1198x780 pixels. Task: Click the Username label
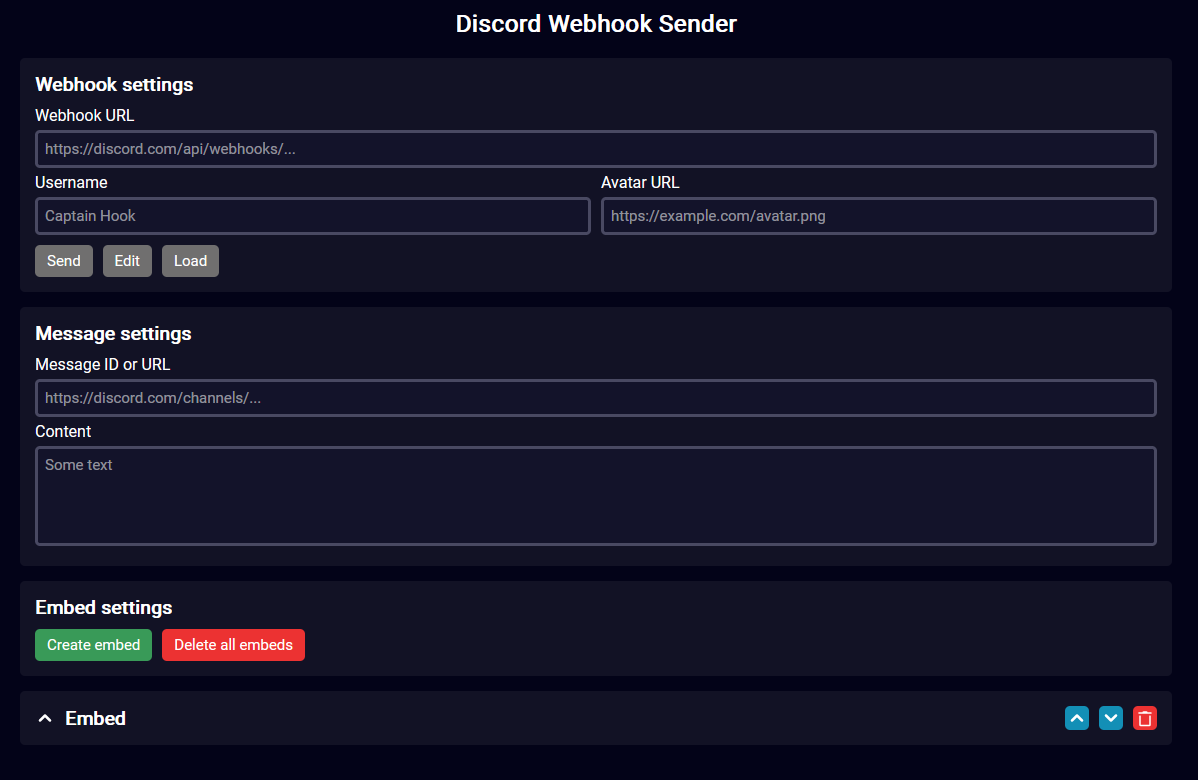click(x=71, y=183)
